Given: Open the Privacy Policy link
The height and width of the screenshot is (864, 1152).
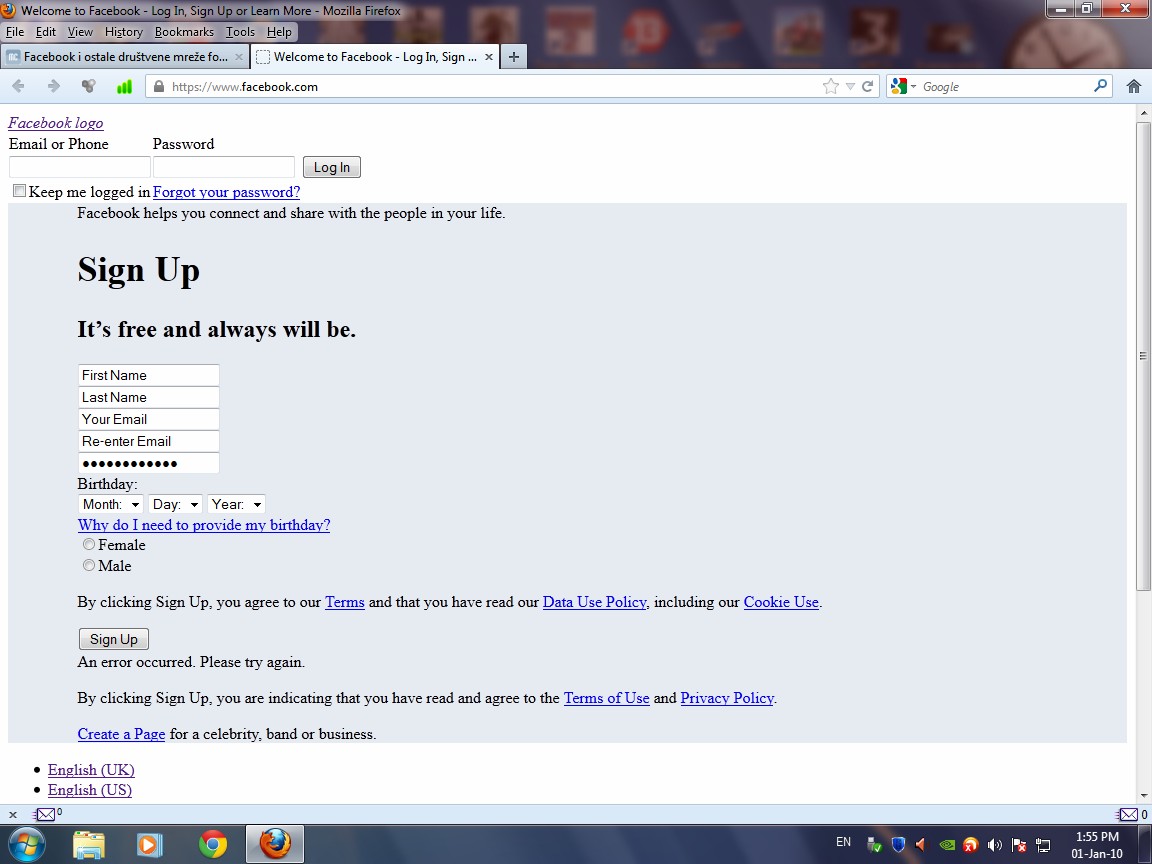Looking at the screenshot, I should click(x=727, y=698).
